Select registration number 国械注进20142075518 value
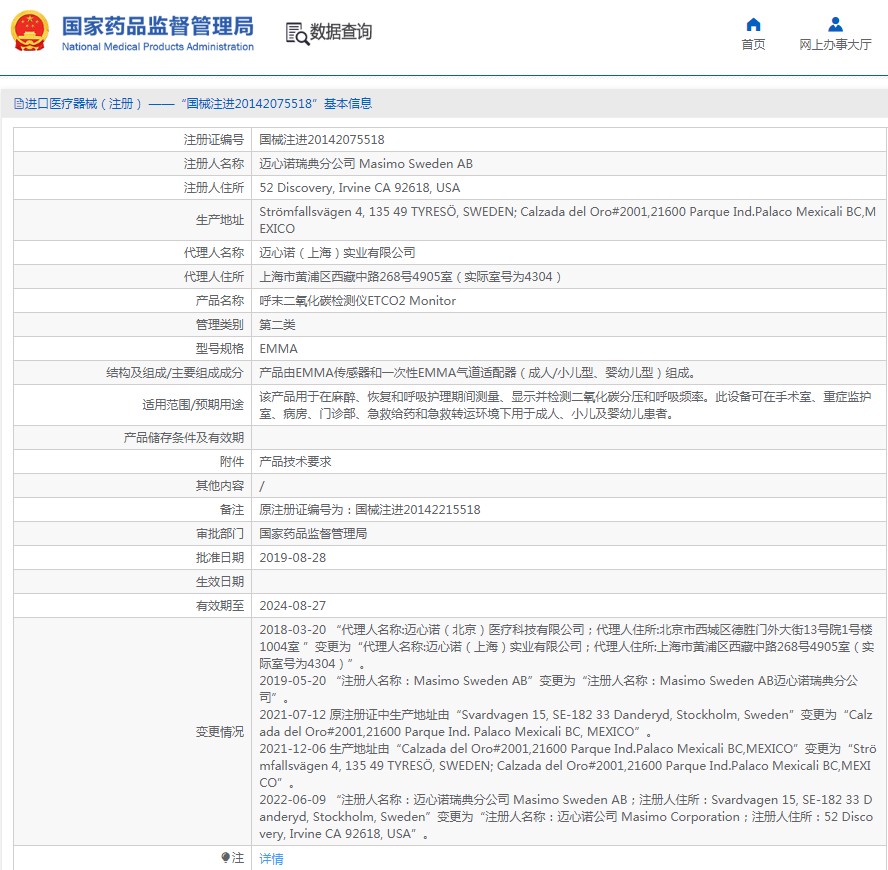 [x=322, y=140]
